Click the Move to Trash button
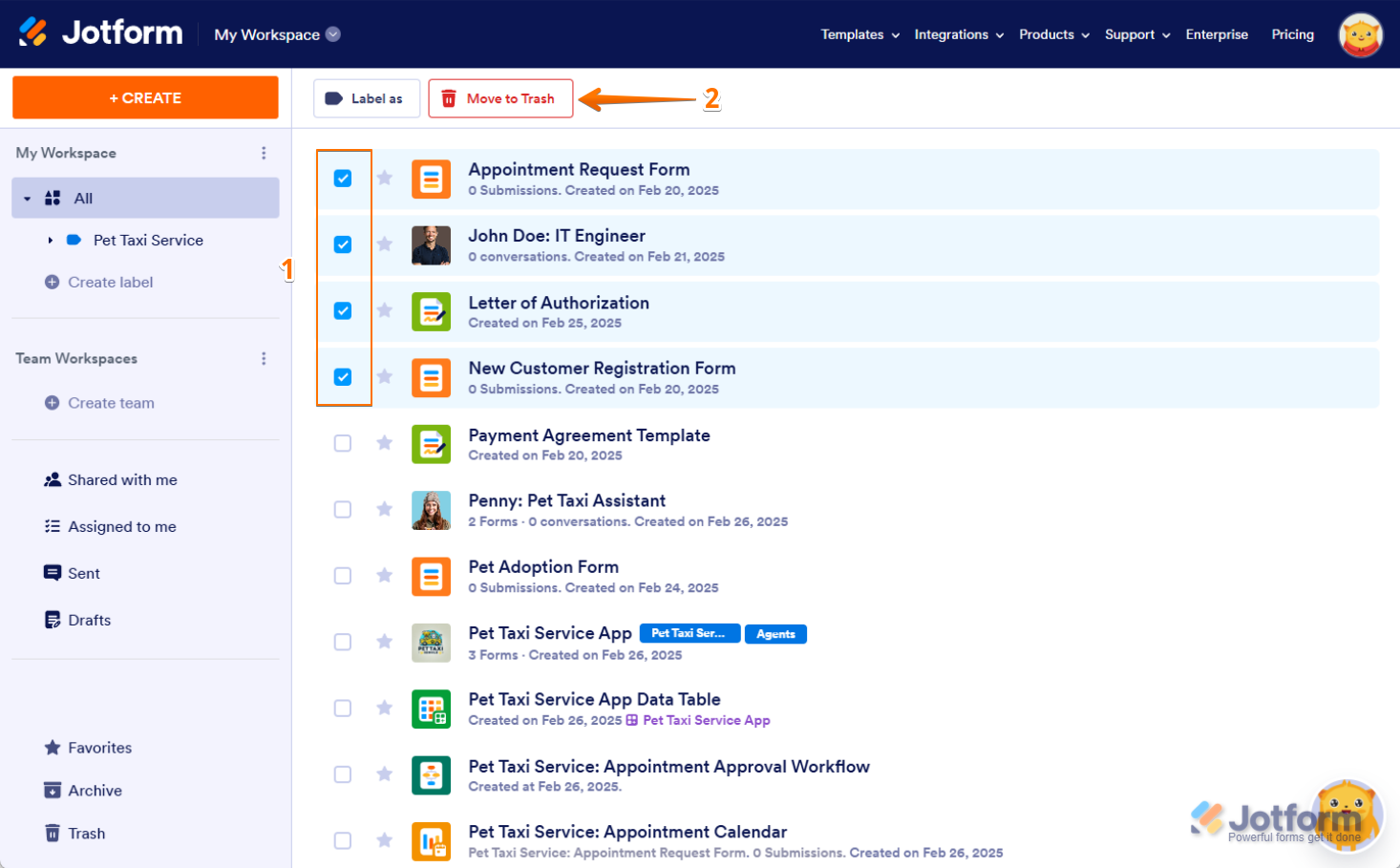This screenshot has width=1400, height=868. (x=500, y=98)
